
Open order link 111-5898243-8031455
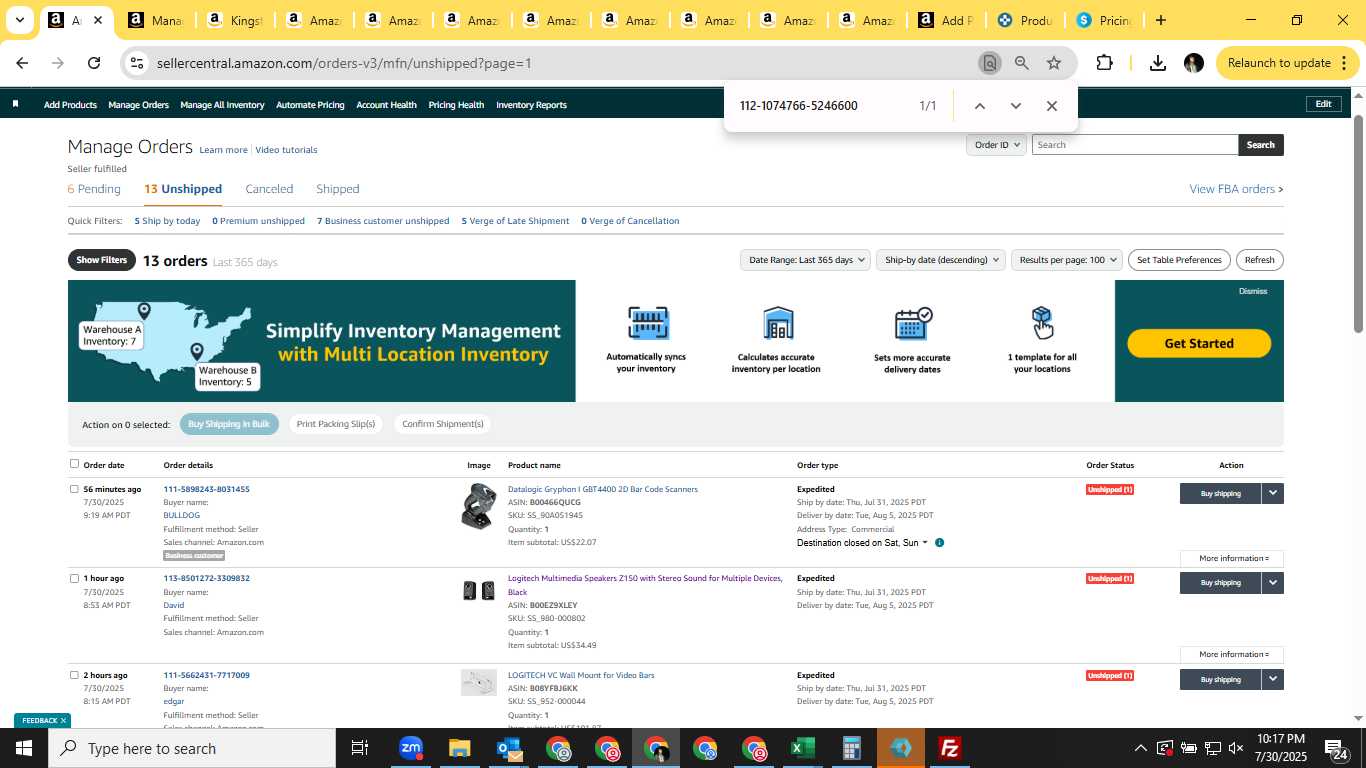[x=206, y=489]
